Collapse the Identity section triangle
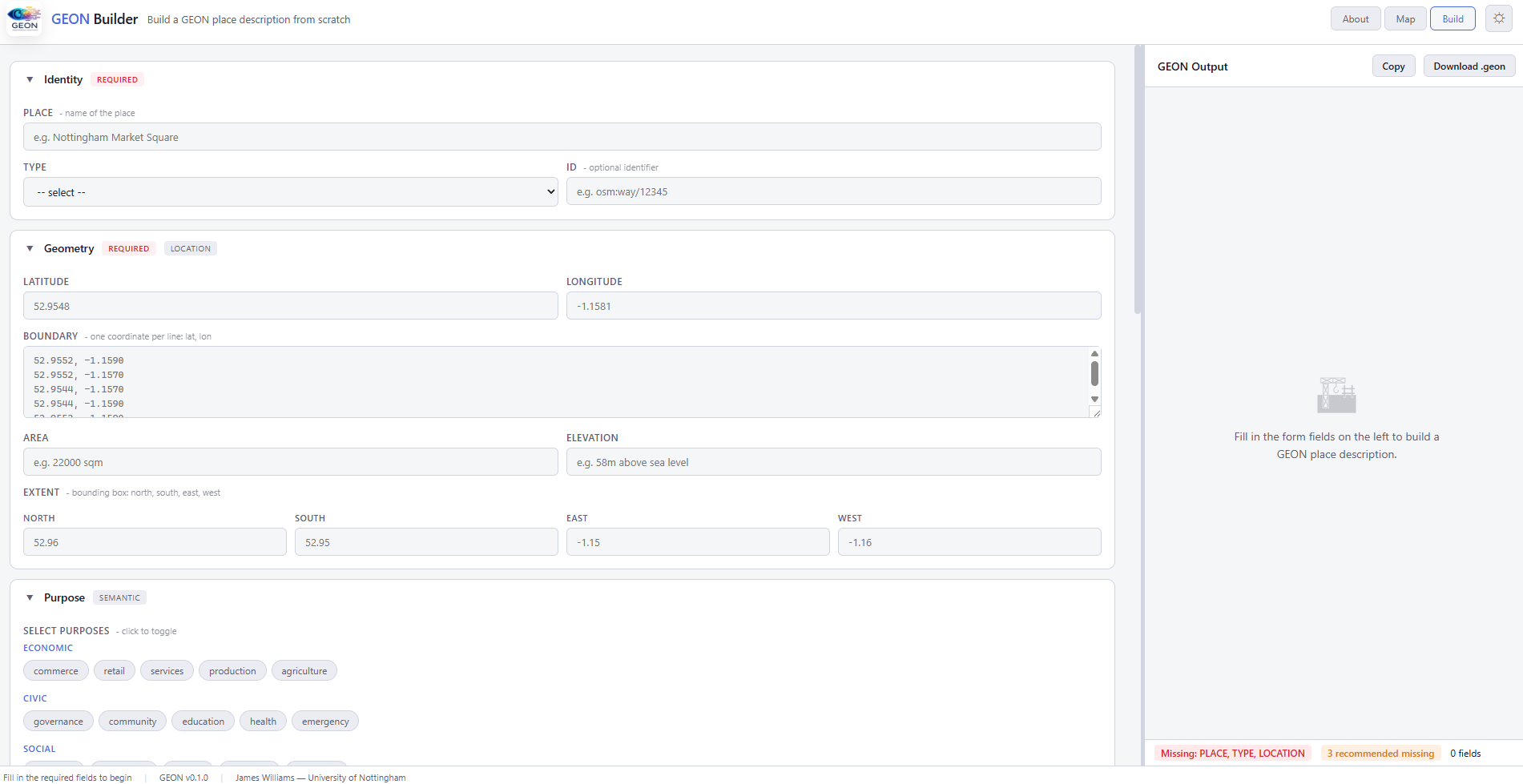1523x784 pixels. [30, 79]
